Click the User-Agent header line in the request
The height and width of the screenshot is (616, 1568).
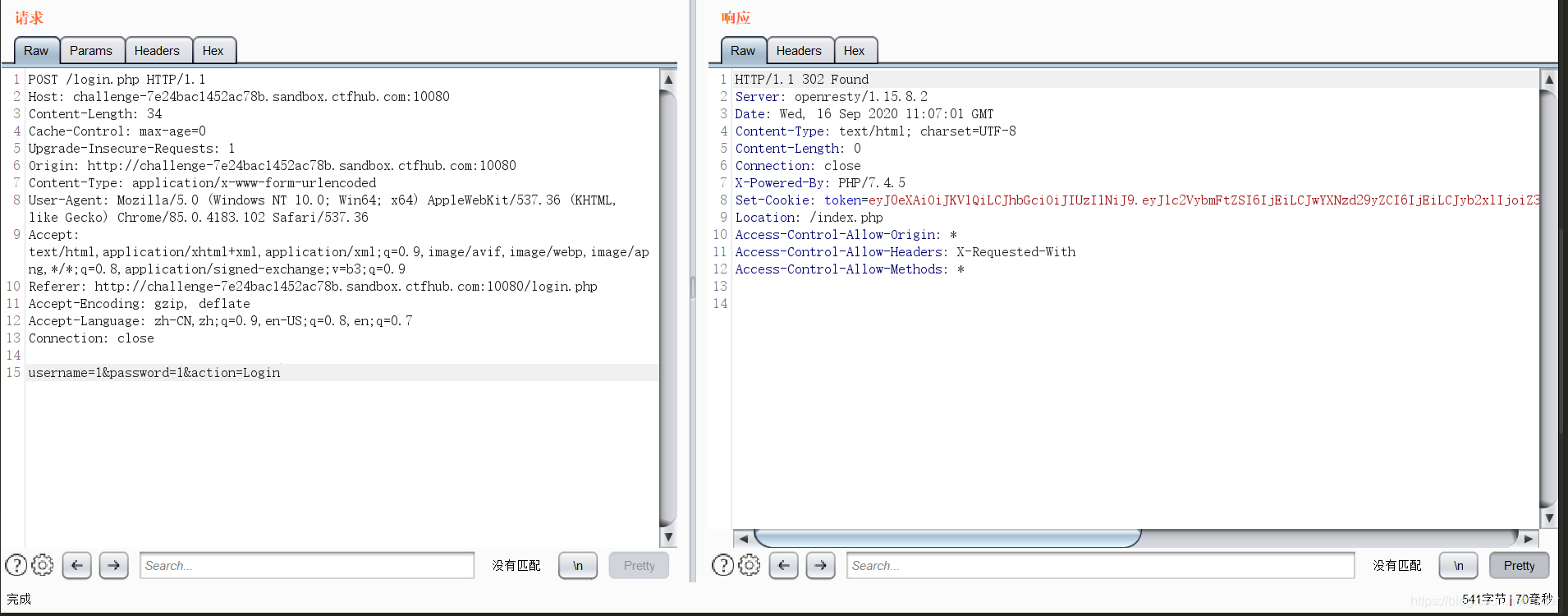322,209
